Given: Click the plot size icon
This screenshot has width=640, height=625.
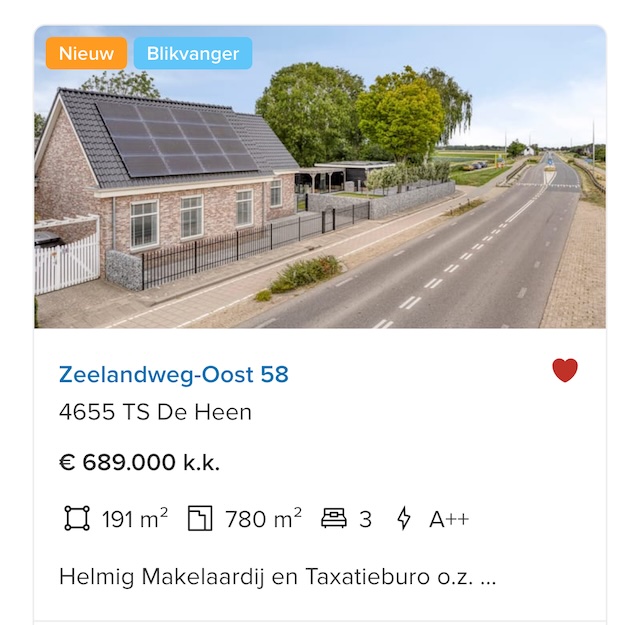Looking at the screenshot, I should click(x=200, y=518).
